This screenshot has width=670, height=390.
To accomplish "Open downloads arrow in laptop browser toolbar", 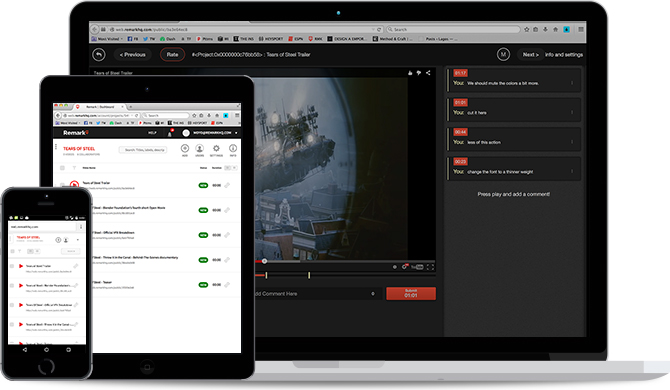I will [545, 29].
